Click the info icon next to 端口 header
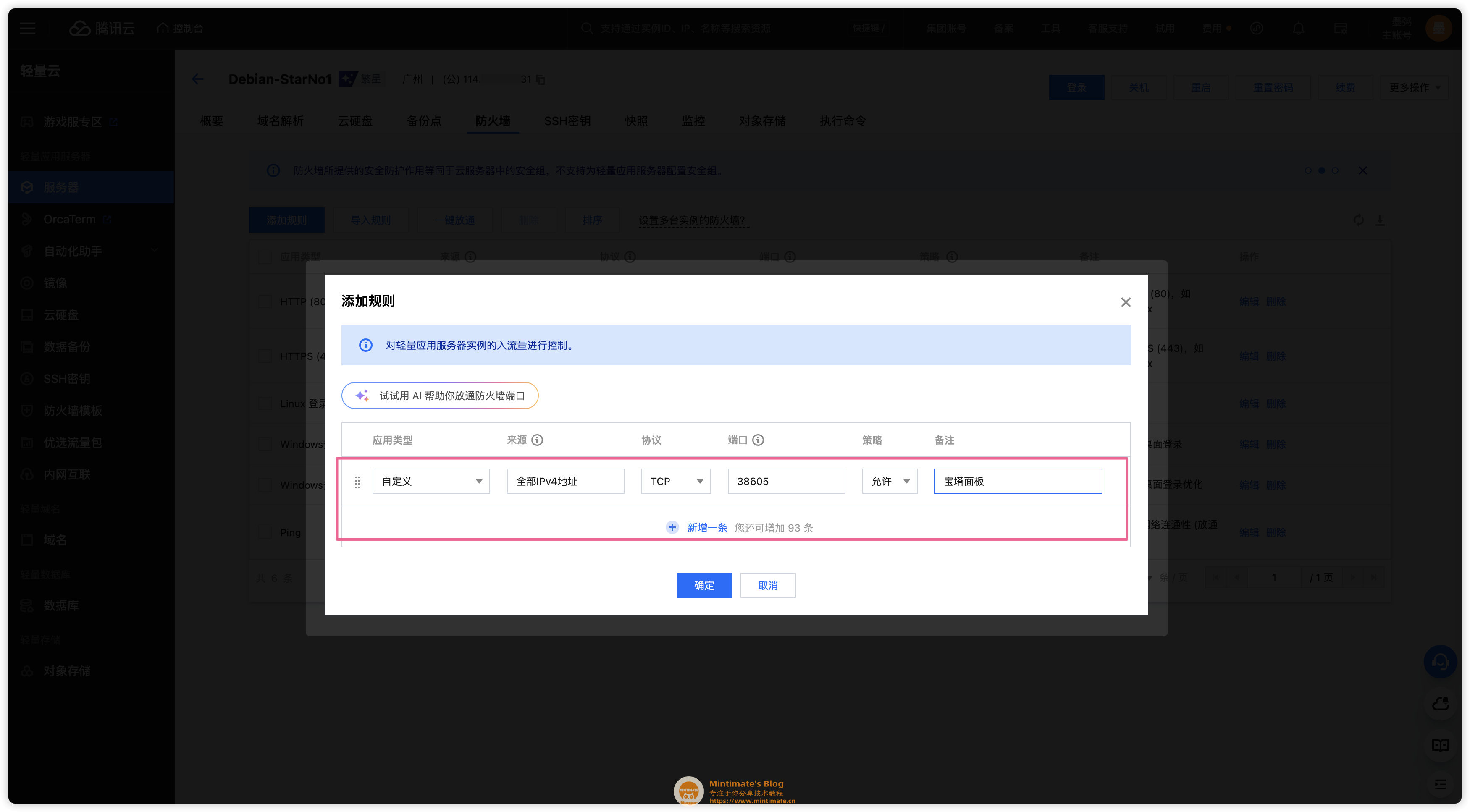 [x=758, y=440]
